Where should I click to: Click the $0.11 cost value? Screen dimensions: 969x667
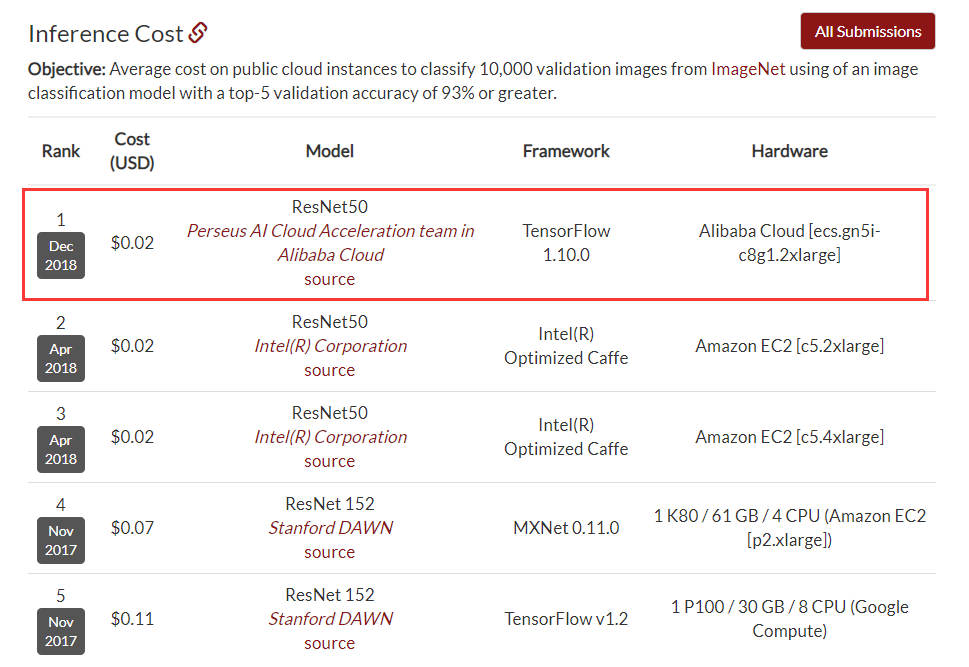coord(132,619)
